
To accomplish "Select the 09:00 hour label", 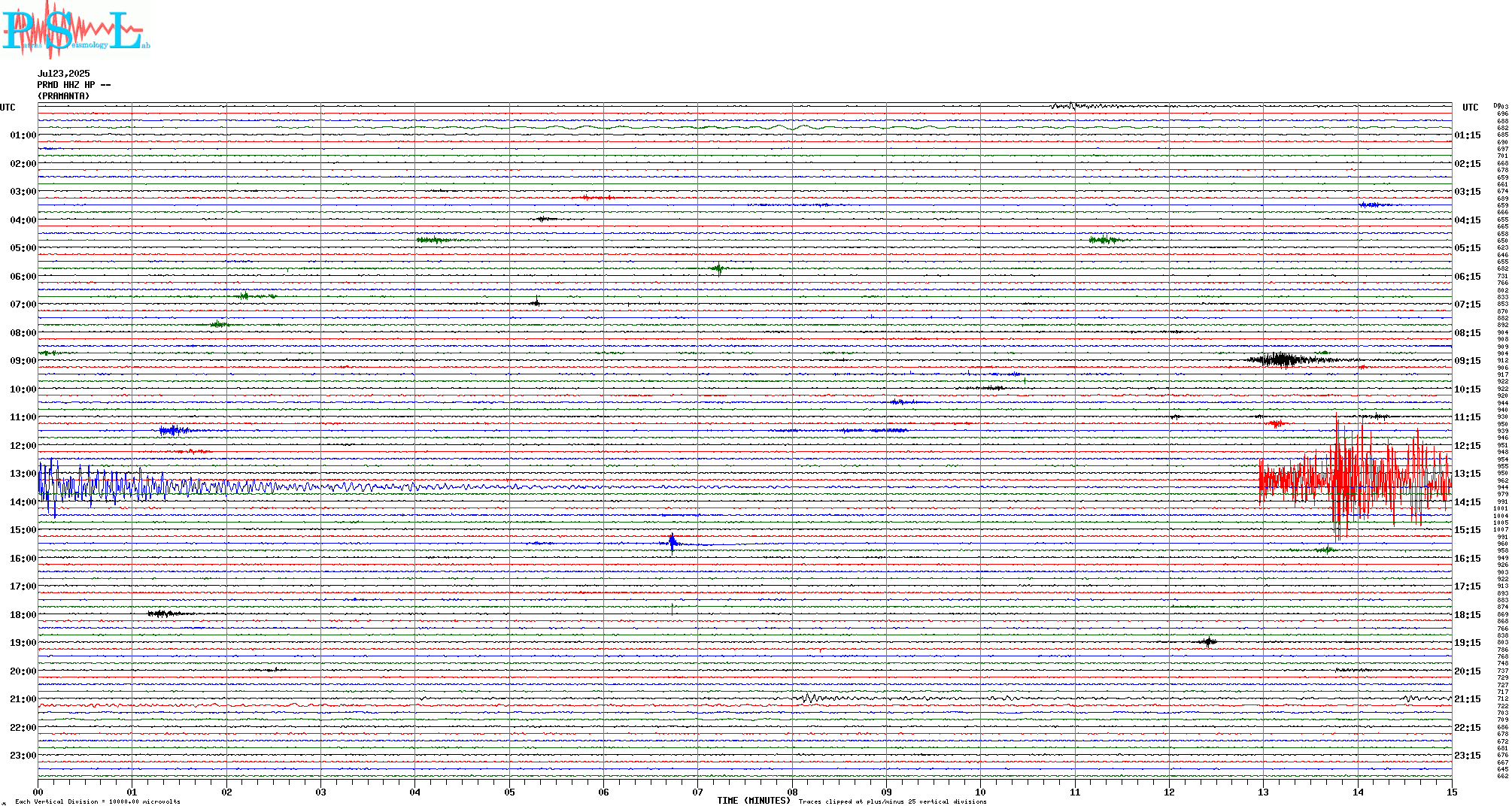I will pos(23,361).
